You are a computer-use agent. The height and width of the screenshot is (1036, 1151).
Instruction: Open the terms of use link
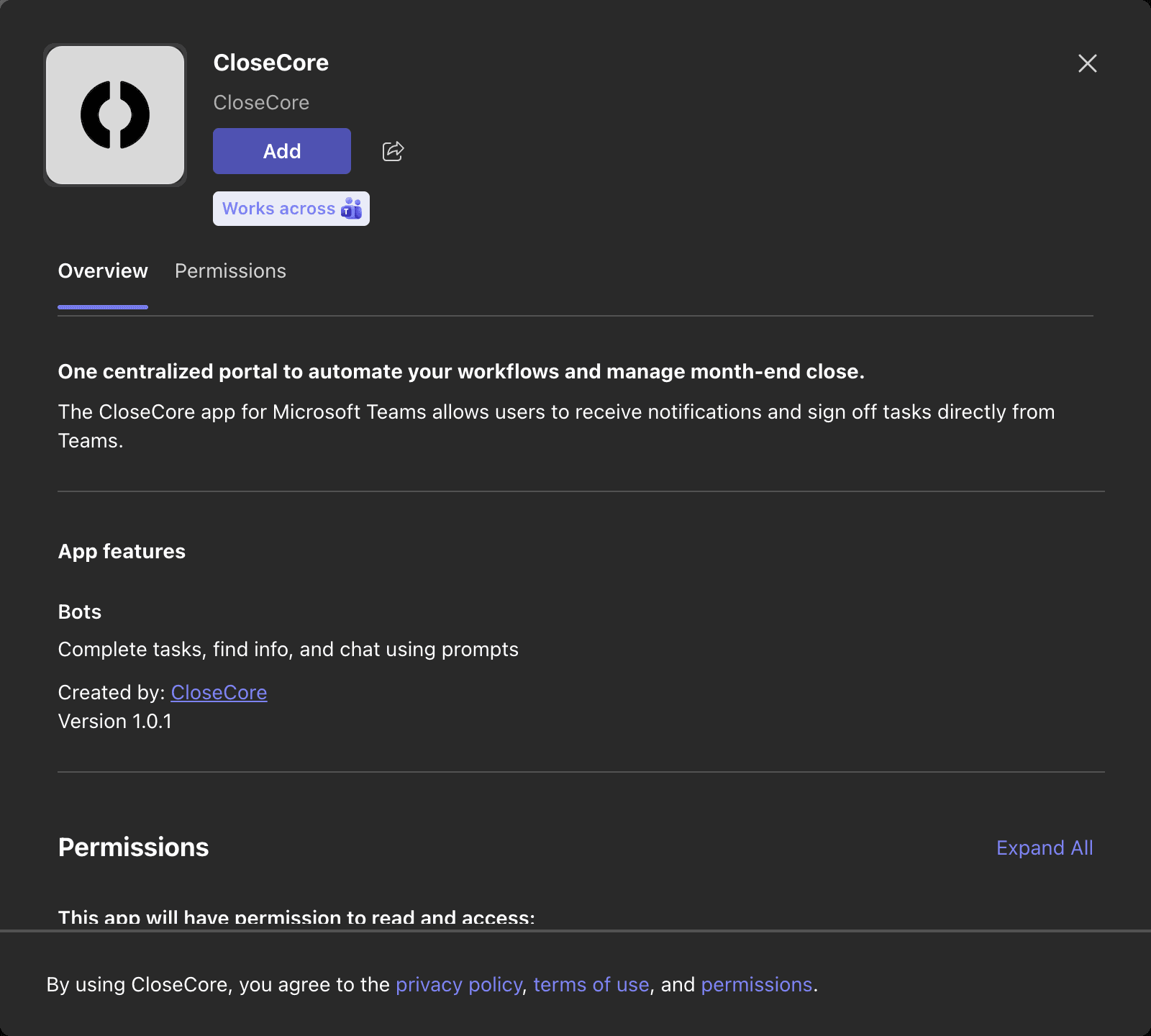click(591, 984)
